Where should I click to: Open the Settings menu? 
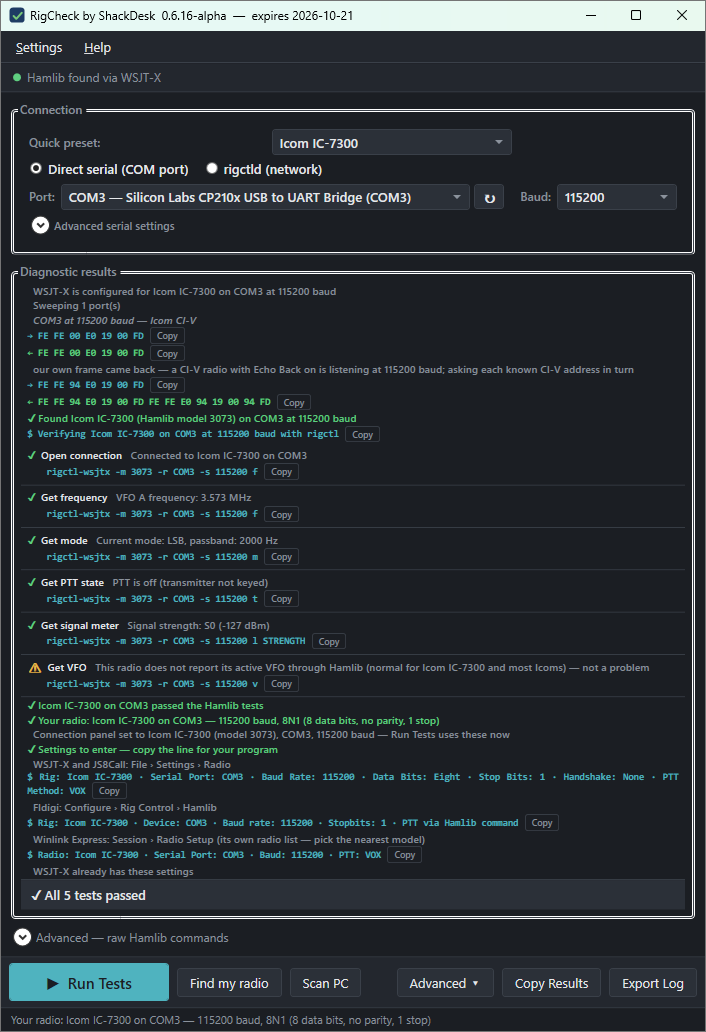point(39,47)
